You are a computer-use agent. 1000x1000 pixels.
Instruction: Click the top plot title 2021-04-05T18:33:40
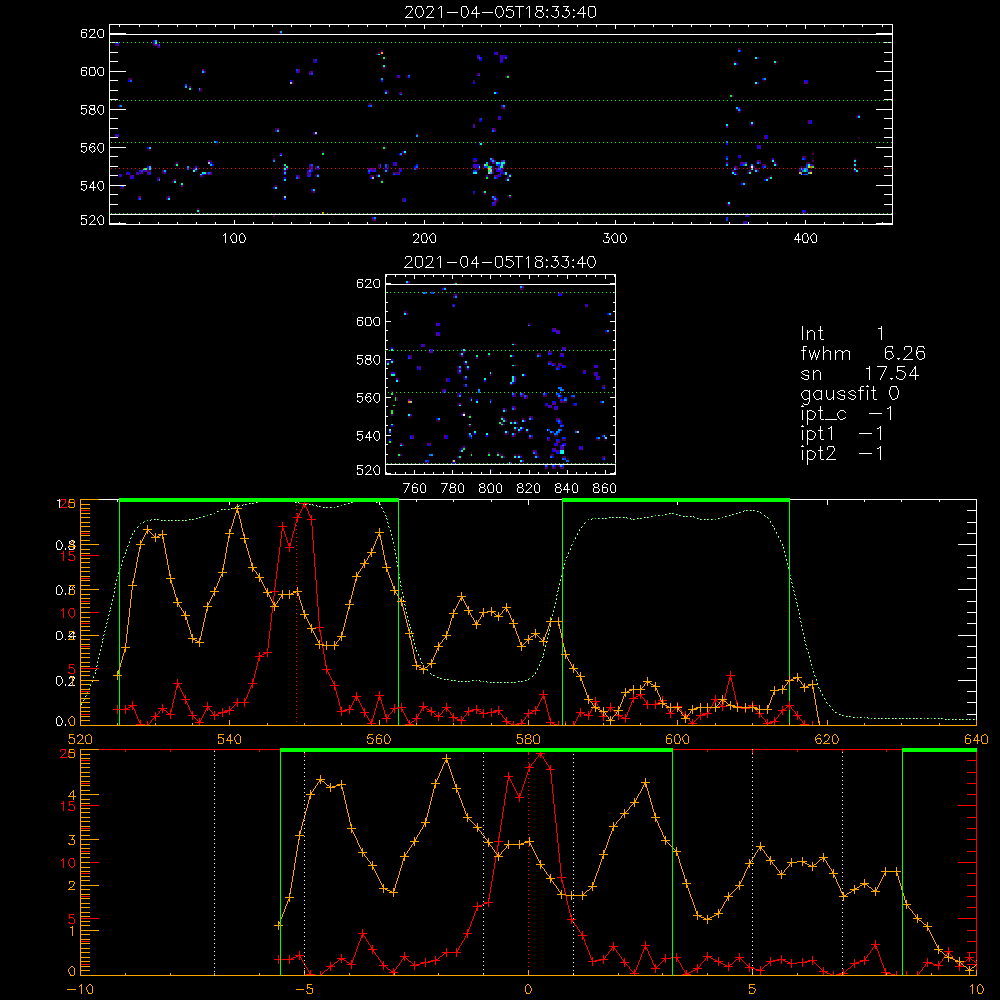[x=500, y=12]
